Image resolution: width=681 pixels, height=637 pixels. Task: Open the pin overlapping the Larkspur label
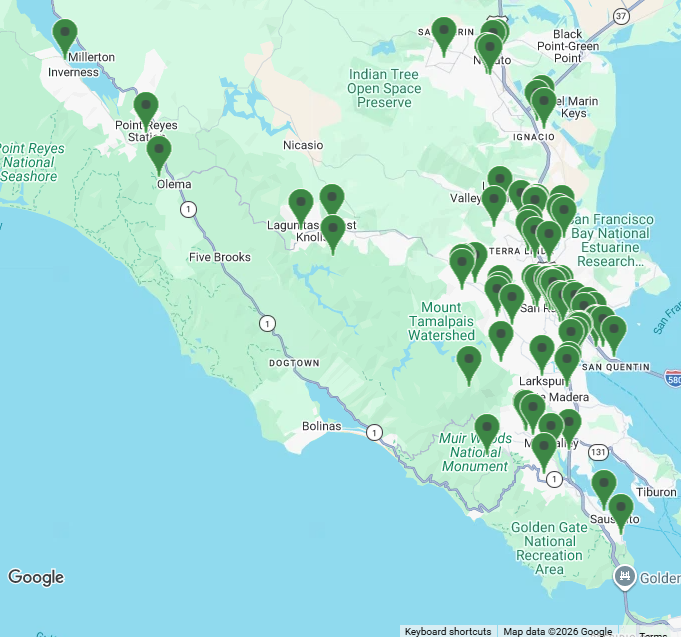coord(567,366)
